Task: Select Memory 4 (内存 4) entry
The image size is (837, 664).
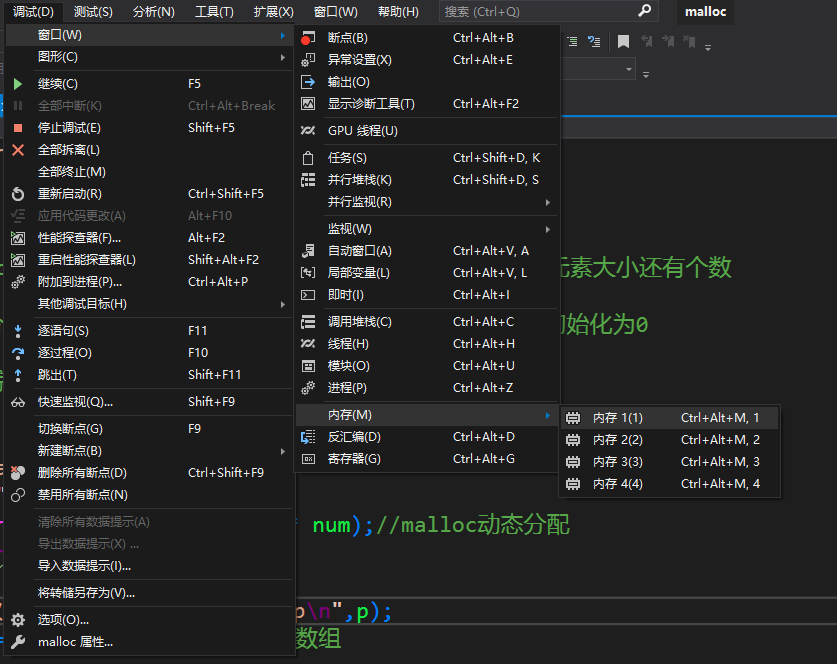Action: pyautogui.click(x=669, y=484)
